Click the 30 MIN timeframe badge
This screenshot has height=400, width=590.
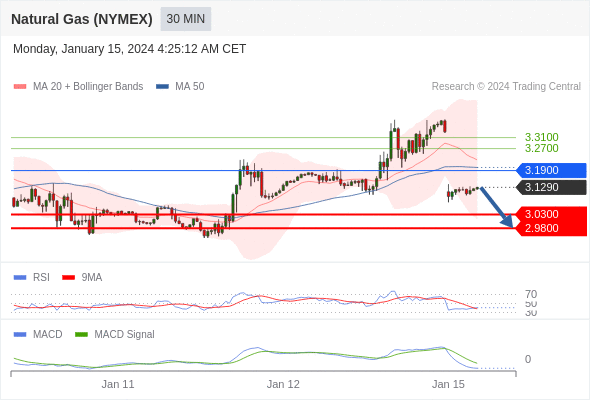(x=186, y=19)
